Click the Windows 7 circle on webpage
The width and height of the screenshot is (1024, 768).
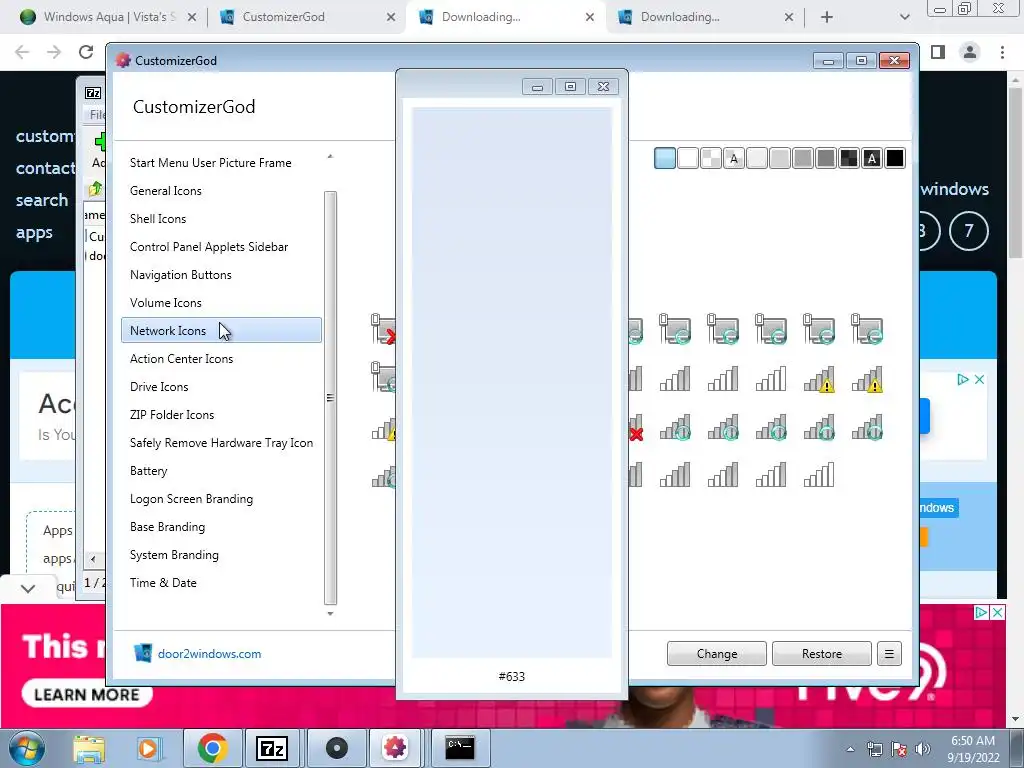[968, 231]
